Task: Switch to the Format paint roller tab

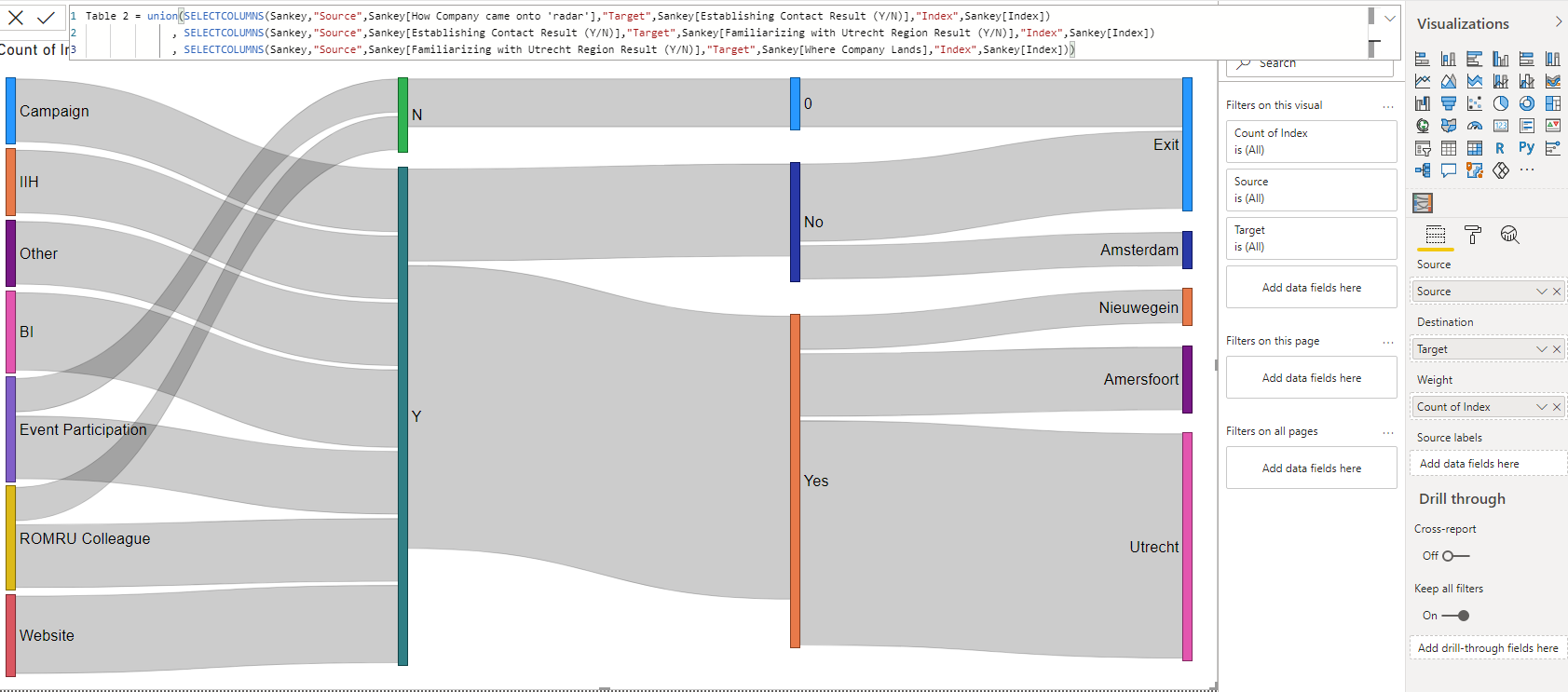Action: tap(1473, 235)
